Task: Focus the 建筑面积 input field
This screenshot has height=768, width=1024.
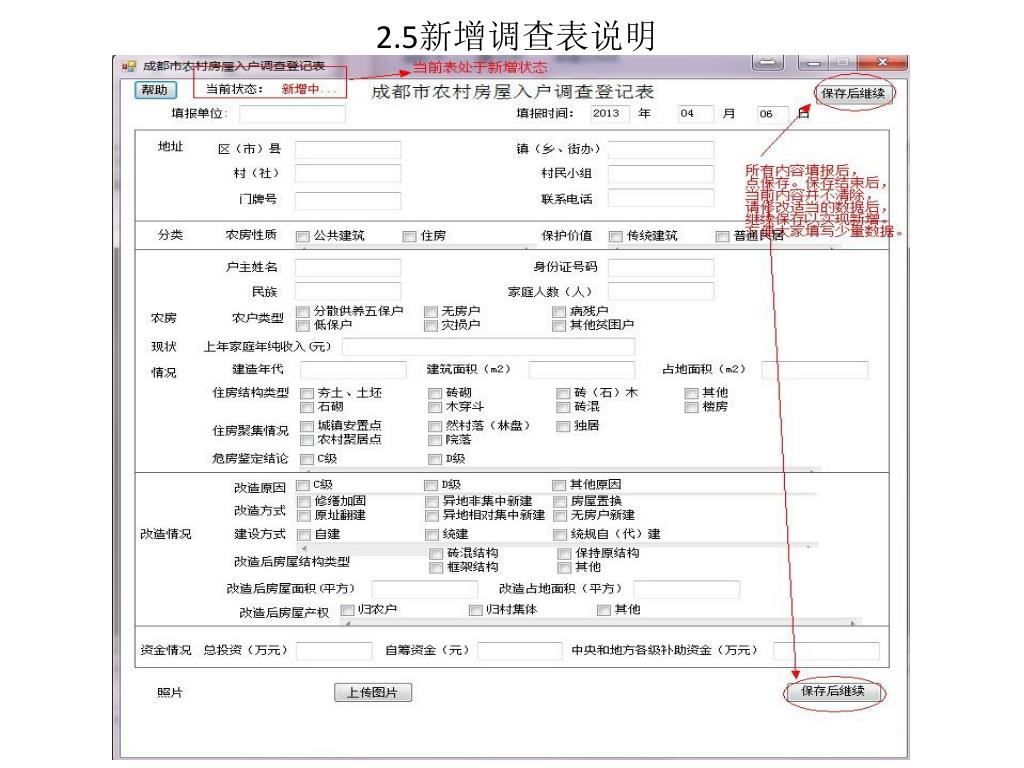Action: tap(582, 370)
